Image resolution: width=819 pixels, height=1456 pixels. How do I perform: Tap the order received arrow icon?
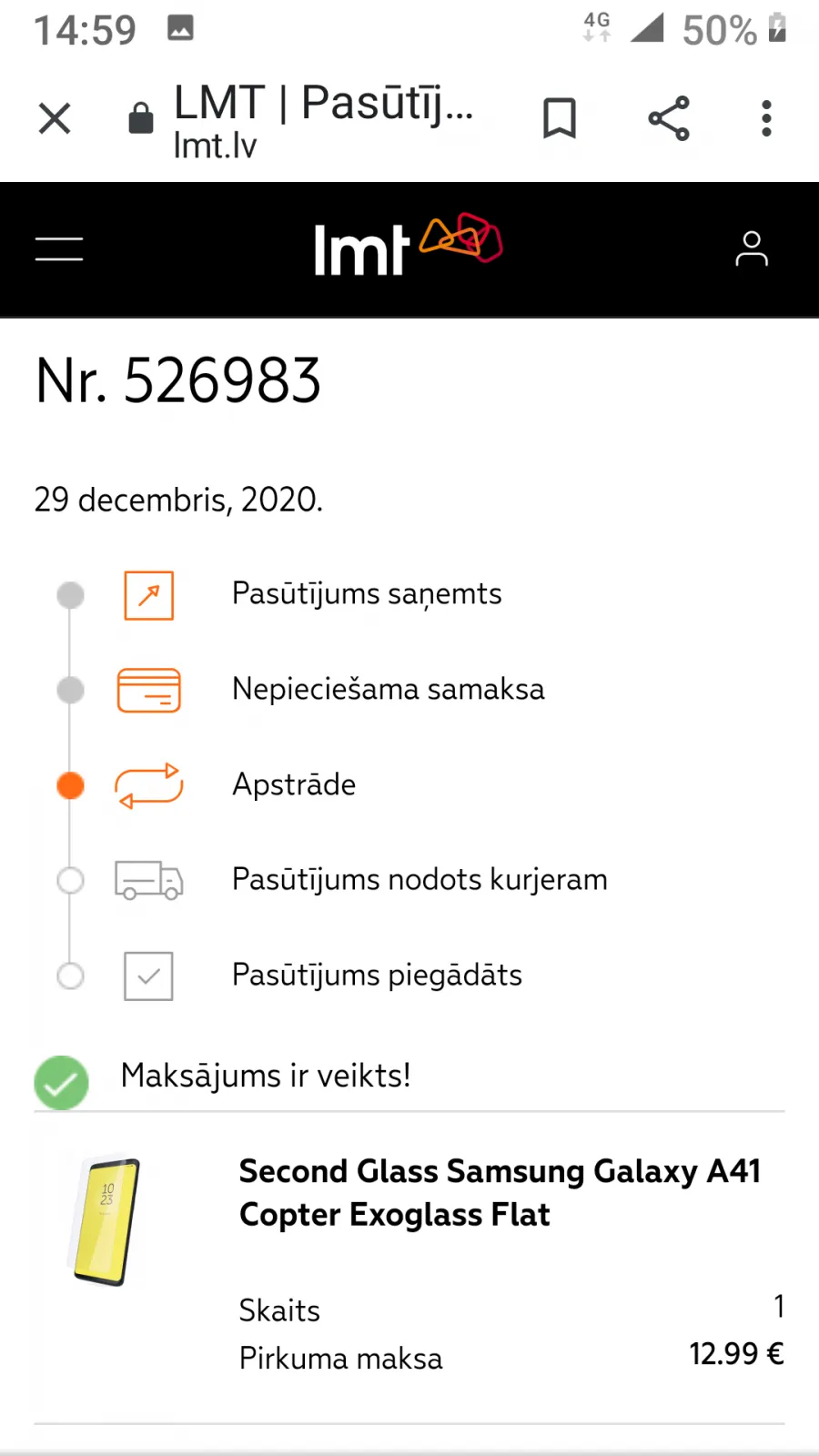149,595
